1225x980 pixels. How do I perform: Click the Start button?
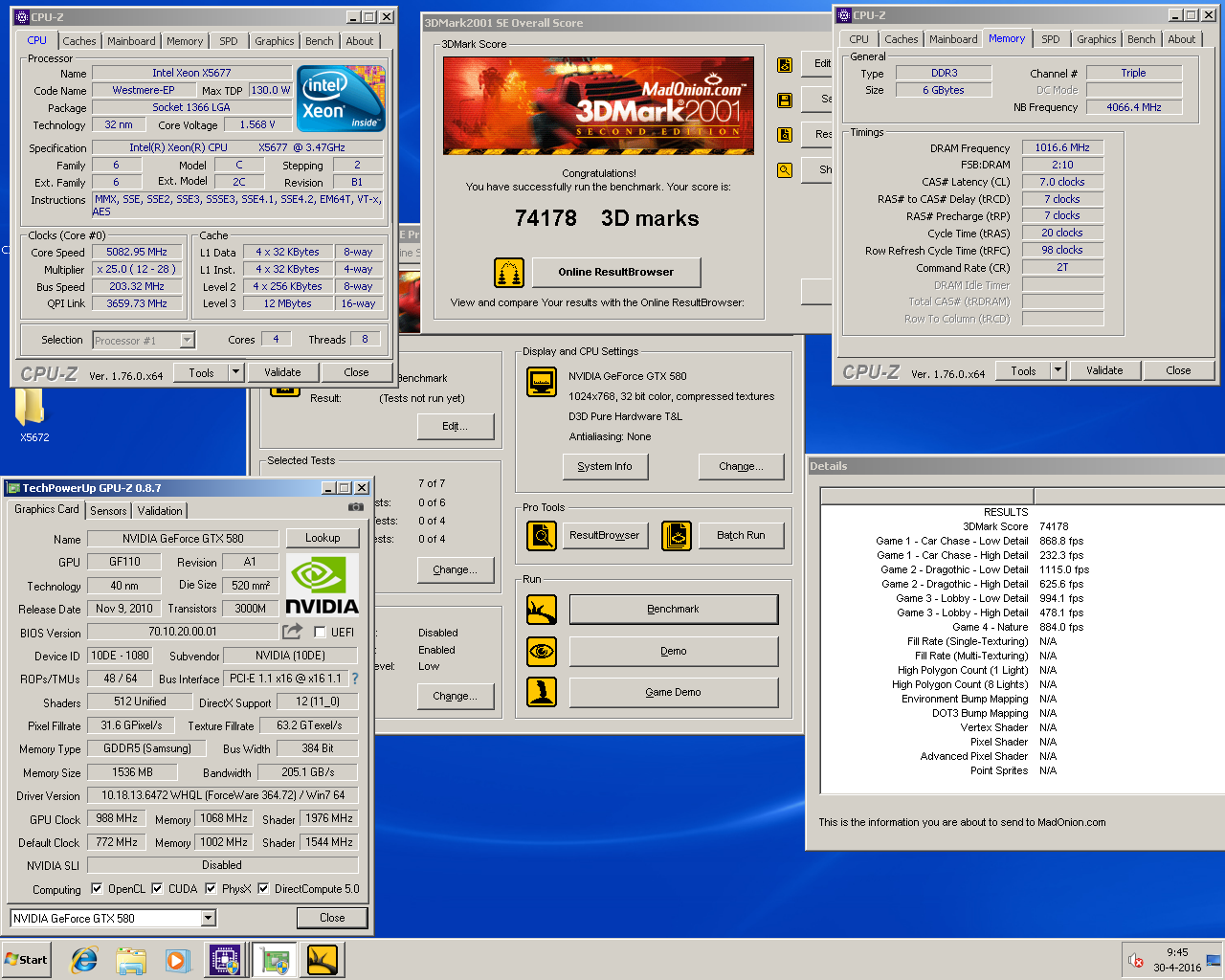(x=26, y=960)
